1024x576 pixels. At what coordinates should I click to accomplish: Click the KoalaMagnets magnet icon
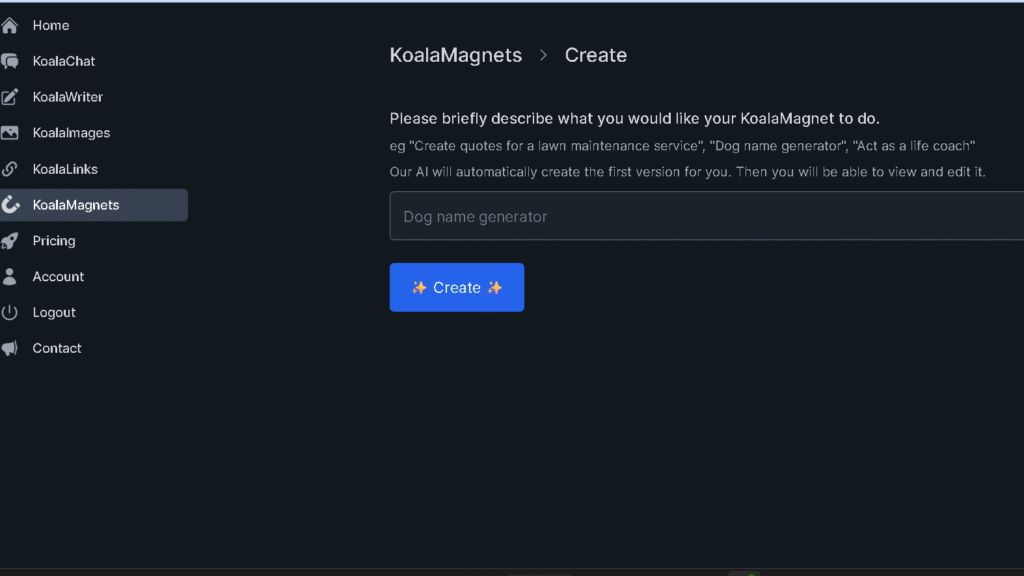click(10, 204)
